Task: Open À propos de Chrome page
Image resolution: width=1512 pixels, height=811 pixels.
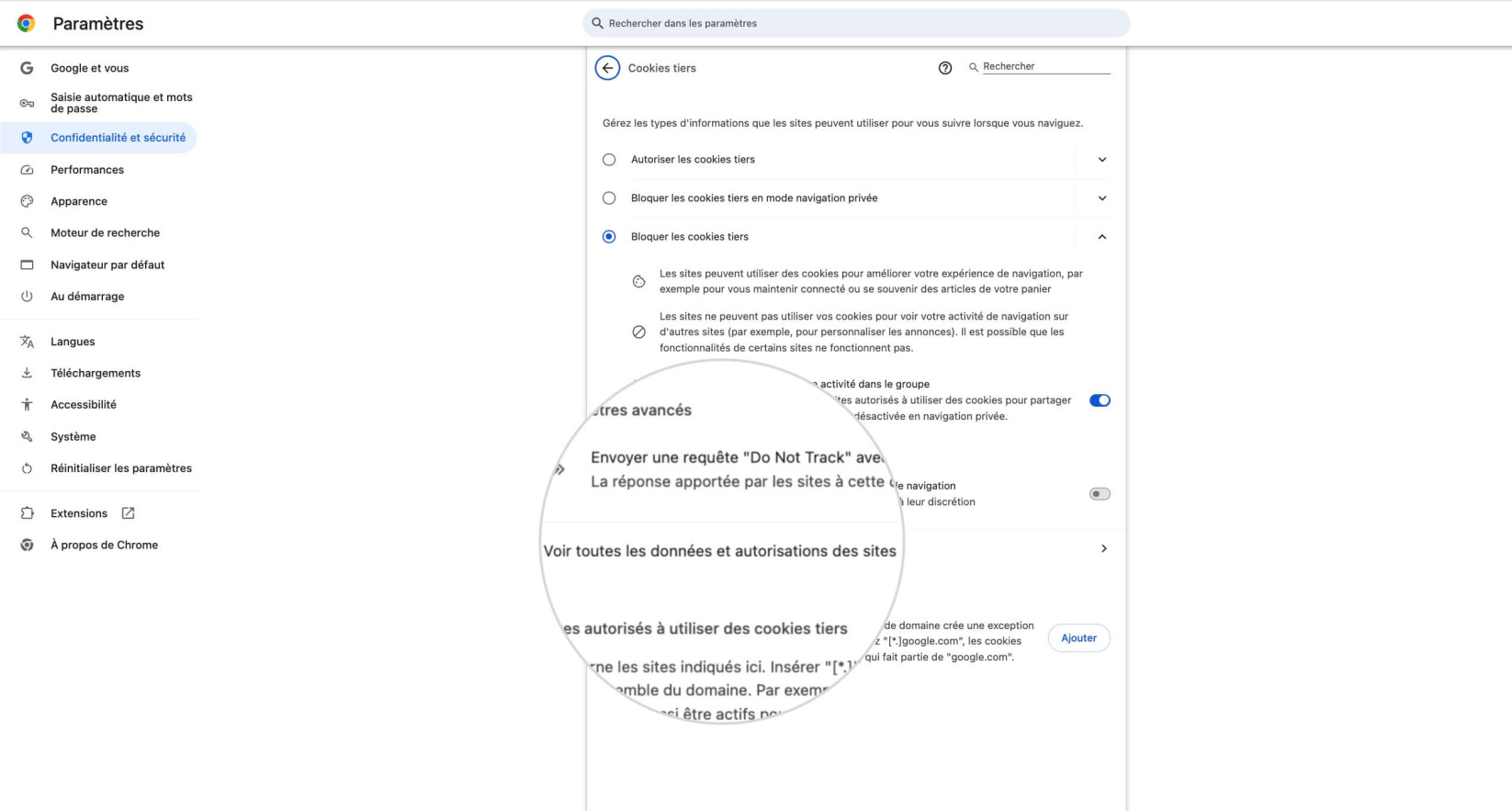Action: tap(104, 545)
